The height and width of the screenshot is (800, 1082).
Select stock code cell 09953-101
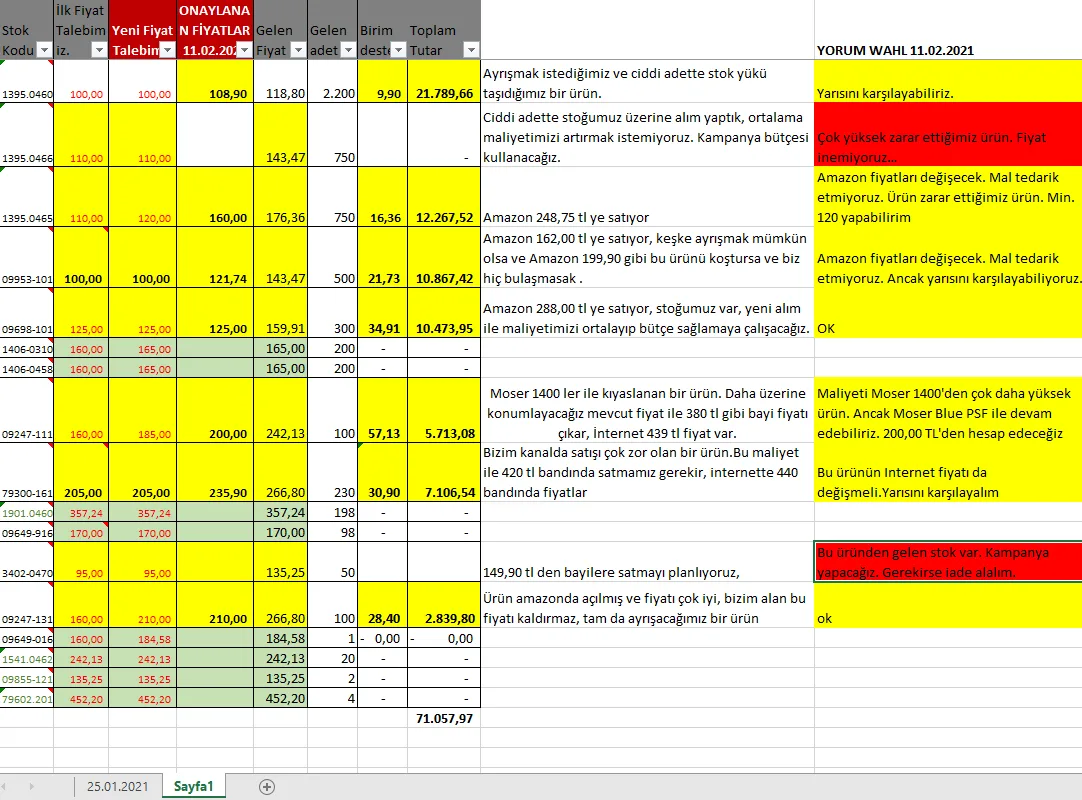27,257
